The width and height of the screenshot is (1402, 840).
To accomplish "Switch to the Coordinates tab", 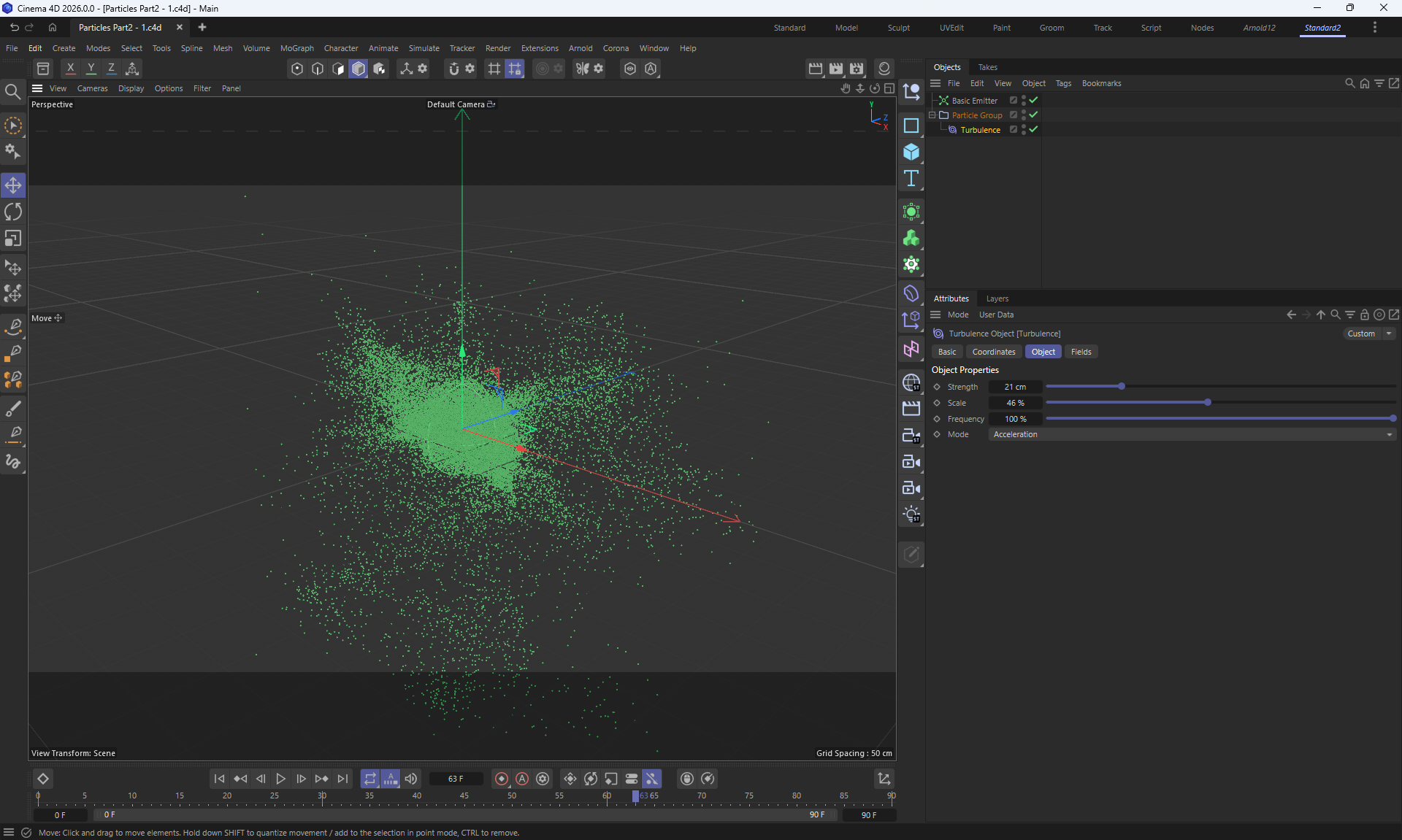I will click(993, 352).
